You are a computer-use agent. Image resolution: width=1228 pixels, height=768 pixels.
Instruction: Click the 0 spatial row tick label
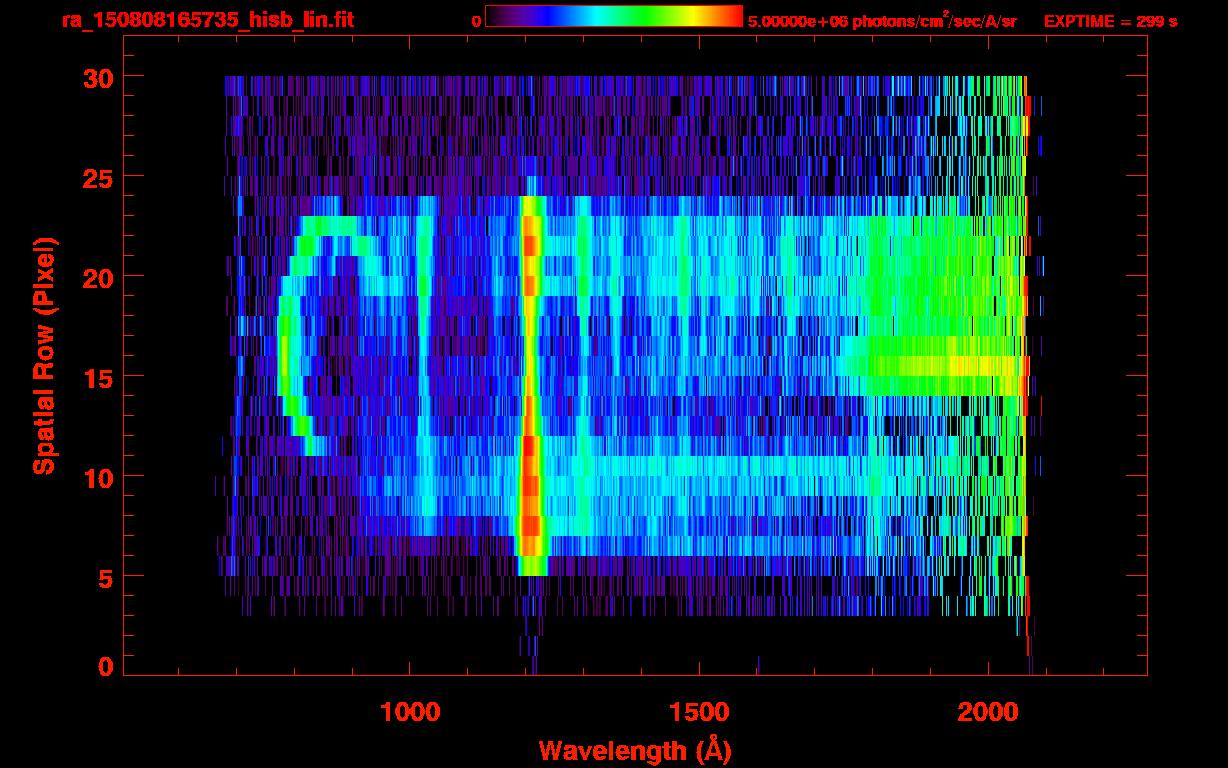pos(105,666)
